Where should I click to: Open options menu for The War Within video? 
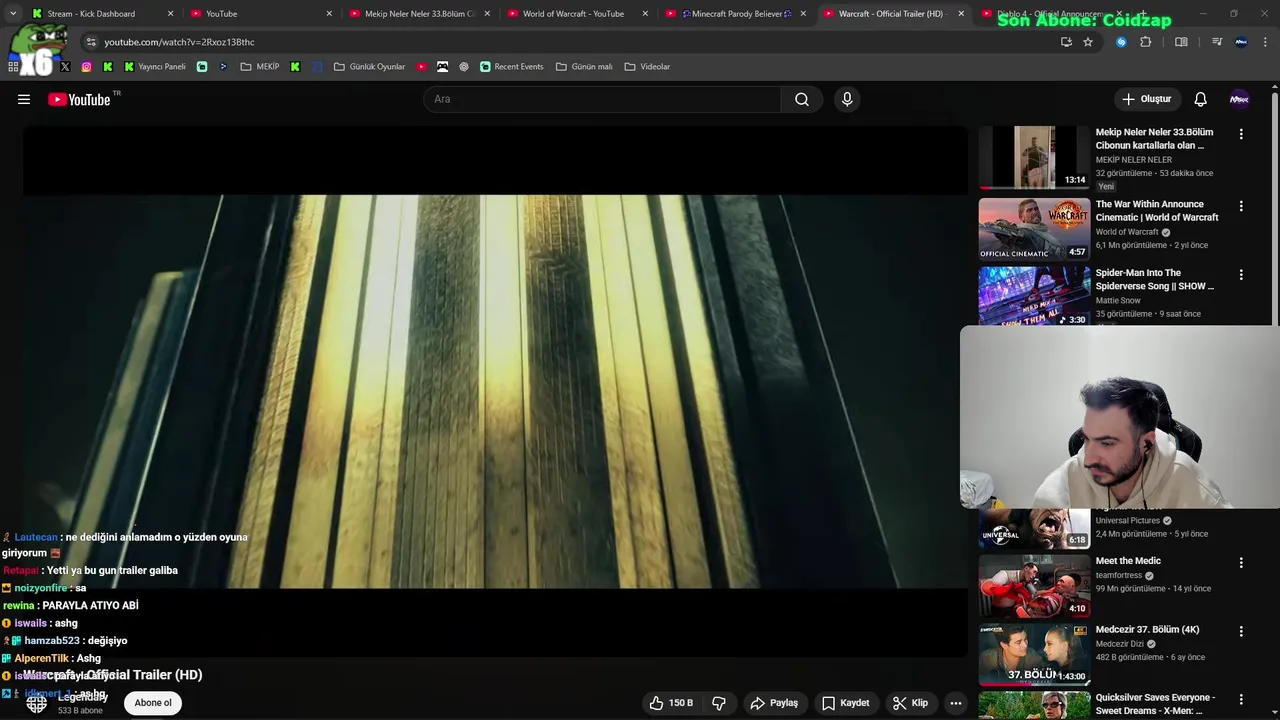coord(1241,206)
